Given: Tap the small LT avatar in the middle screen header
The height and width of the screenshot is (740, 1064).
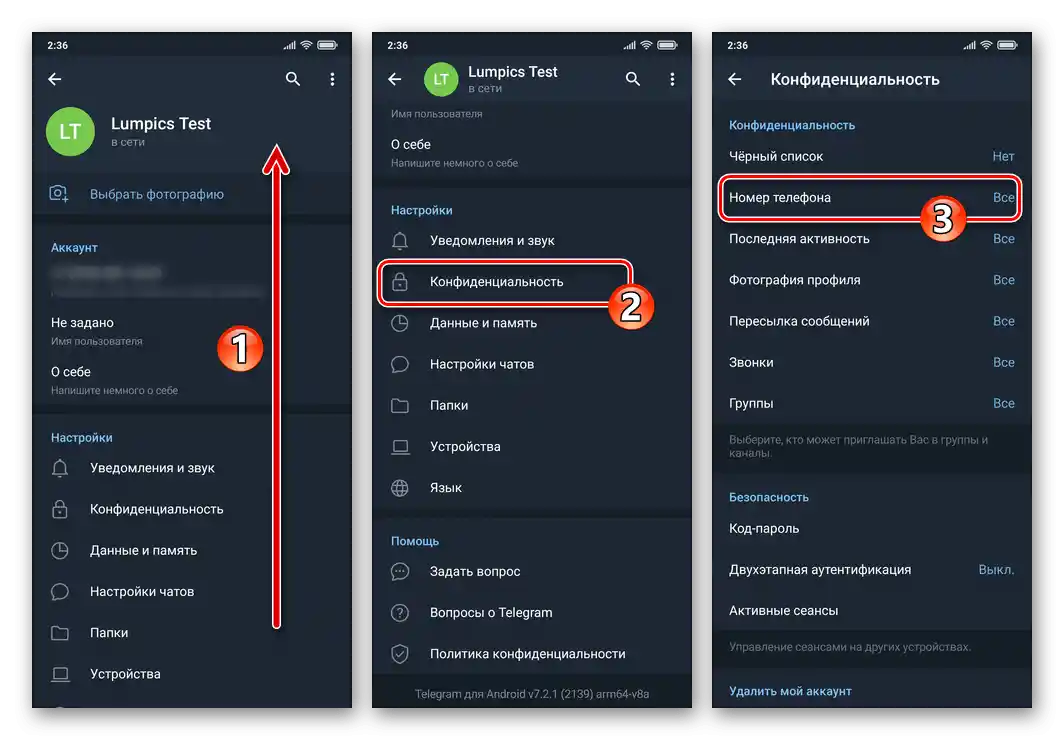Looking at the screenshot, I should tap(441, 79).
